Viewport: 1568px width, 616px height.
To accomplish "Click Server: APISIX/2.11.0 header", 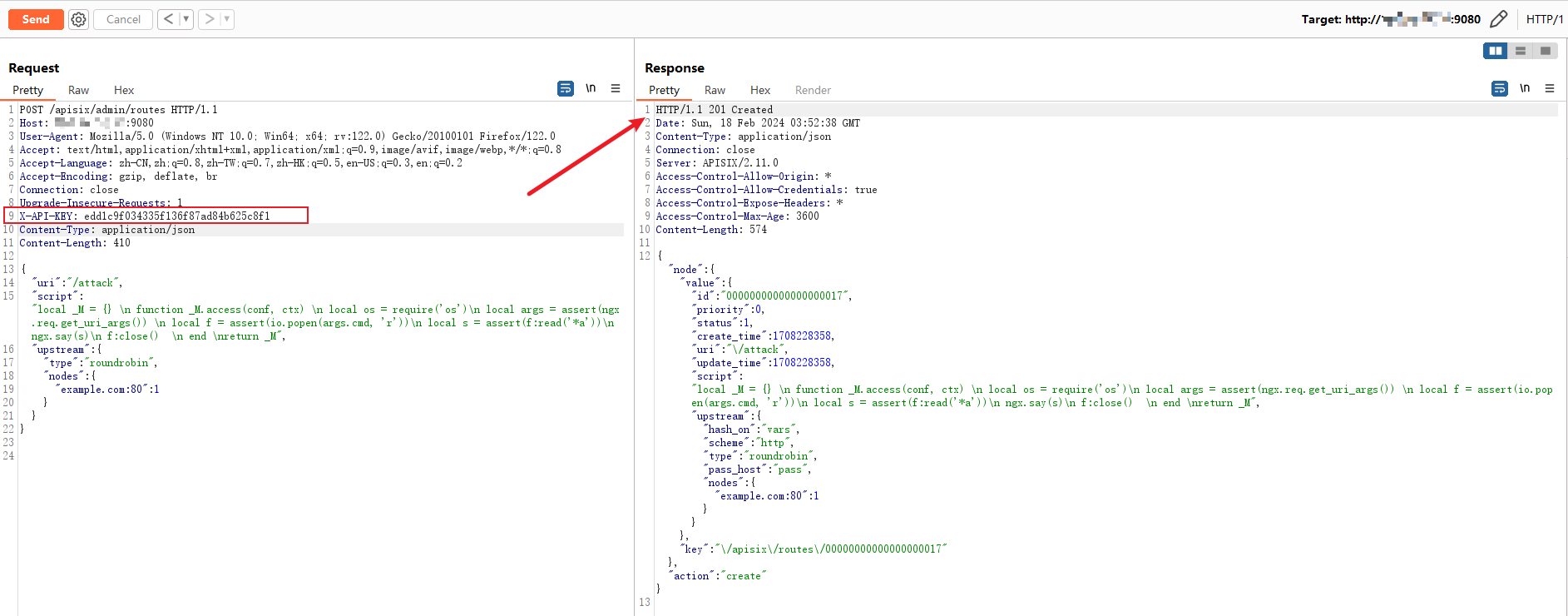I will click(717, 163).
